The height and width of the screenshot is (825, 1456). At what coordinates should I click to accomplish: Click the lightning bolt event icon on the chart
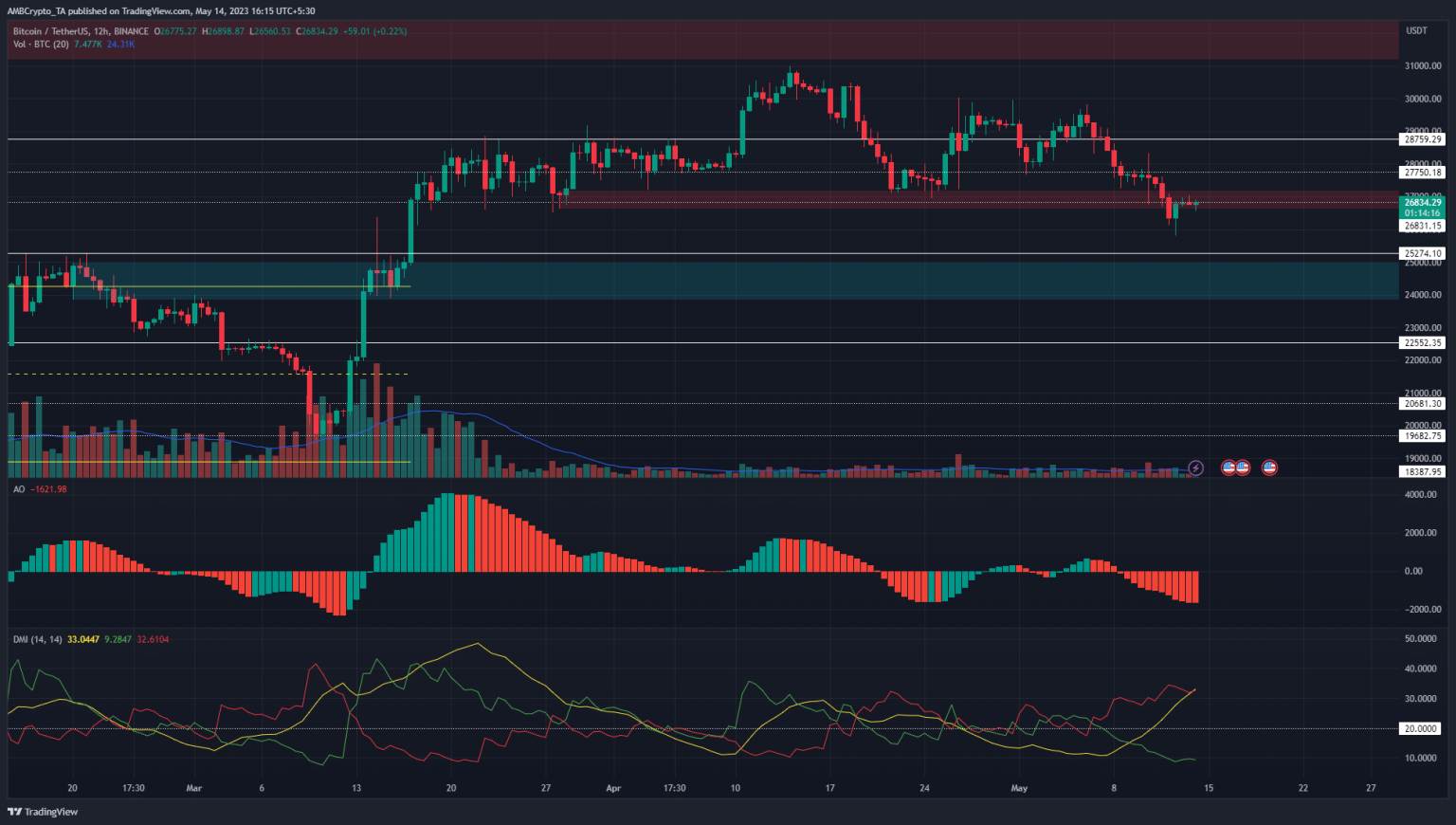pyautogui.click(x=1196, y=467)
